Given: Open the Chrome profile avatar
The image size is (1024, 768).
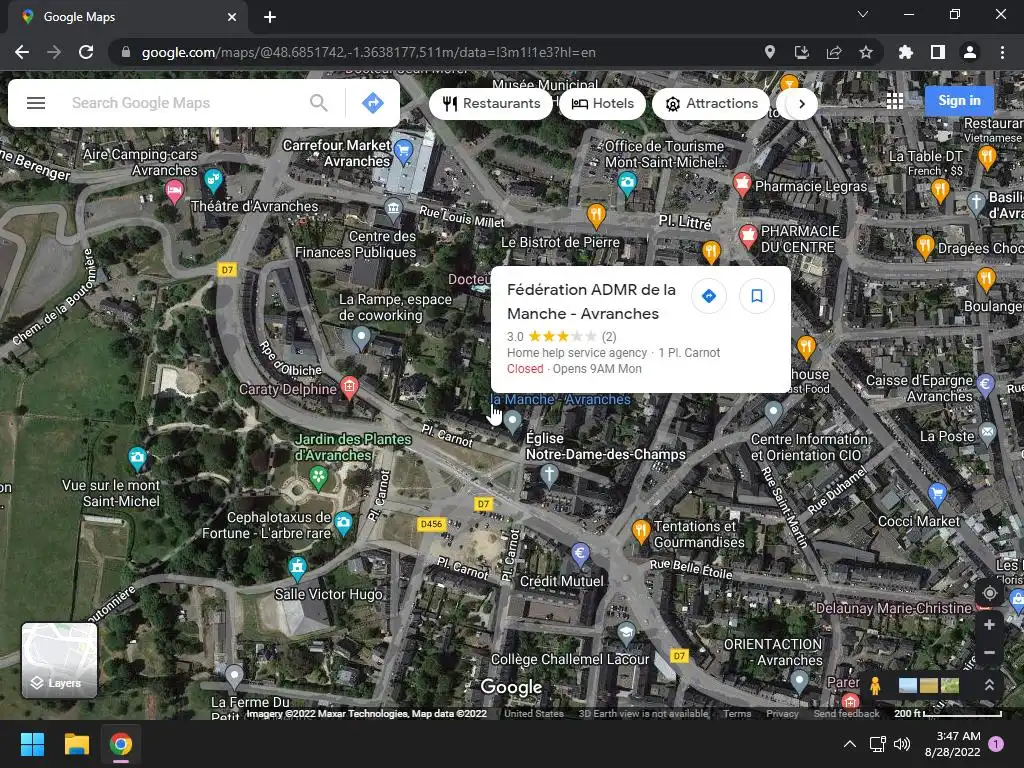Looking at the screenshot, I should pos(970,52).
